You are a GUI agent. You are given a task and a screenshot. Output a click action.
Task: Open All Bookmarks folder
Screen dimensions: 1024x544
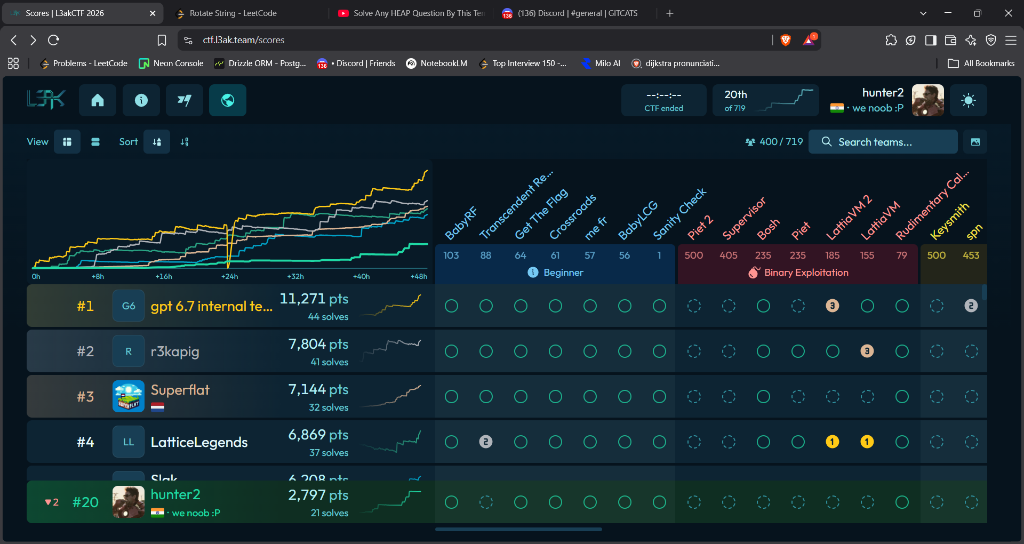tap(981, 63)
